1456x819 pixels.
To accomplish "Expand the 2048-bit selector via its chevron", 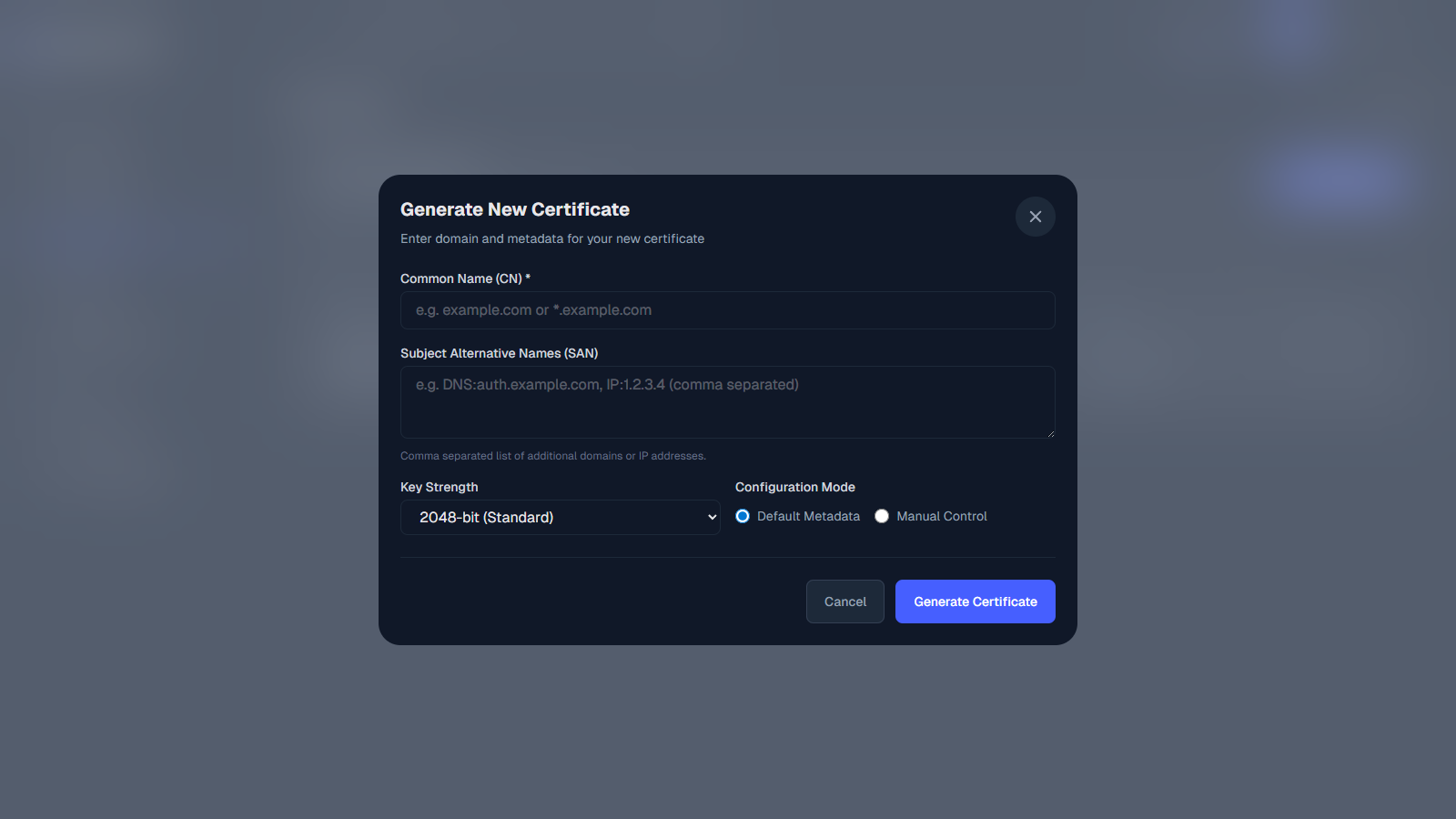I will tap(711, 517).
